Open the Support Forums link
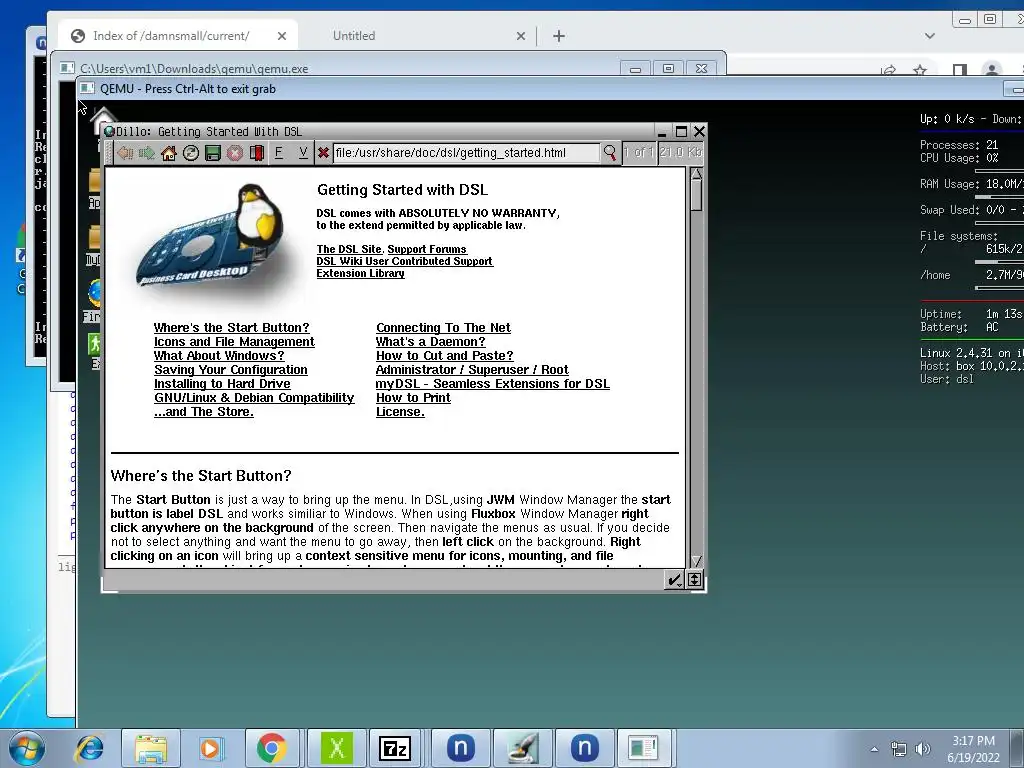The width and height of the screenshot is (1024, 768). [427, 249]
